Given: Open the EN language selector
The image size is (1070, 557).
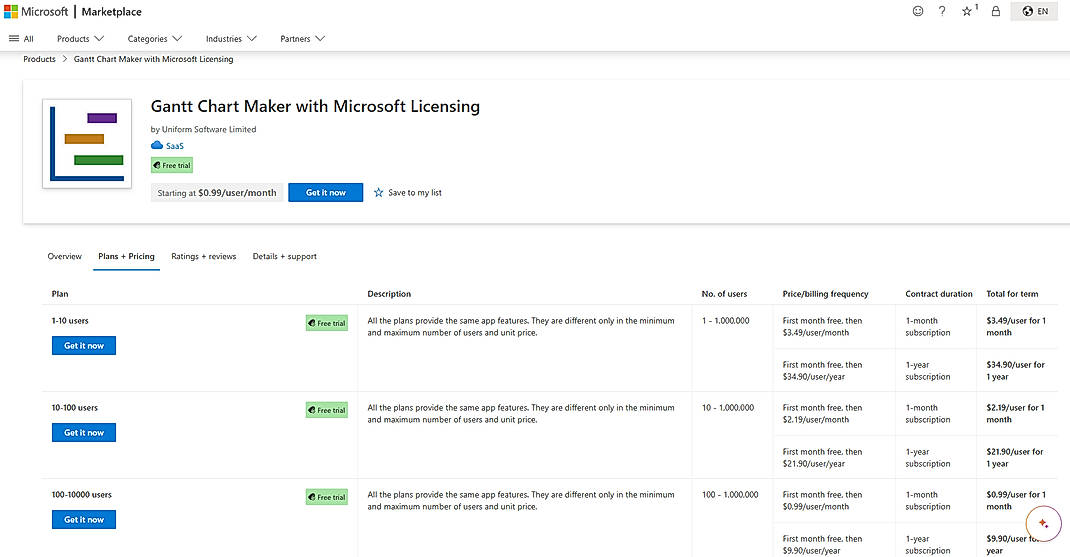Looking at the screenshot, I should point(1035,11).
